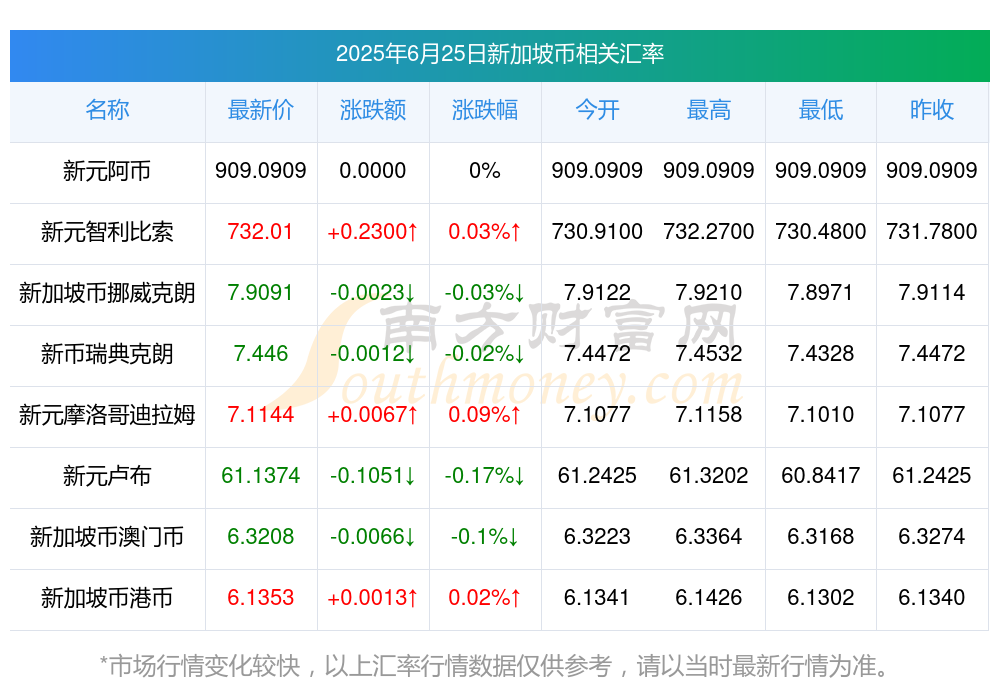Click the latest price 61.1374
This screenshot has height=698, width=1000.
tap(260, 476)
